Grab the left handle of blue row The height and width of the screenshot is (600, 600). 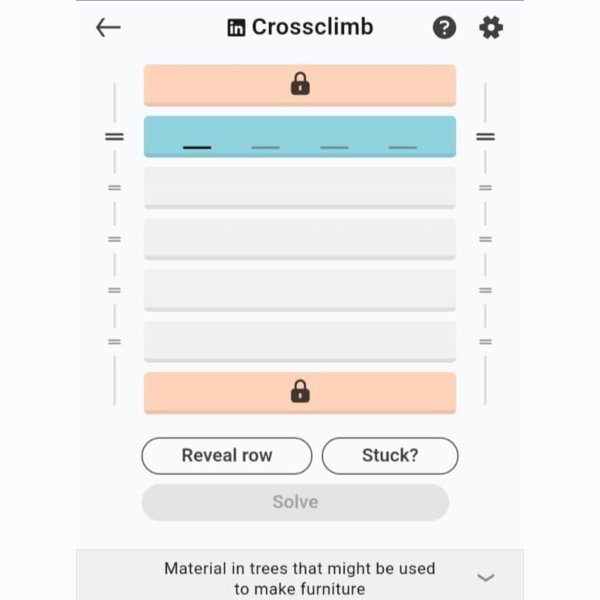pos(114,137)
